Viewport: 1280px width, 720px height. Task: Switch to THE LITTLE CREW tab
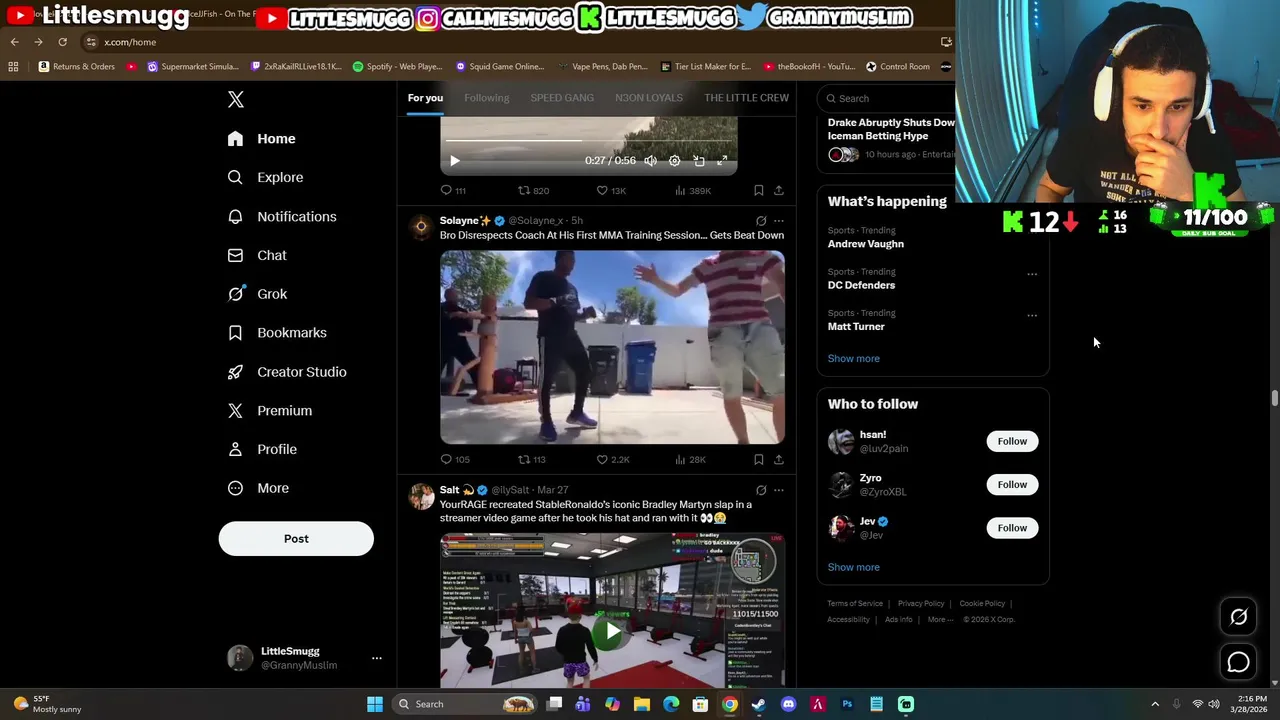pos(746,98)
